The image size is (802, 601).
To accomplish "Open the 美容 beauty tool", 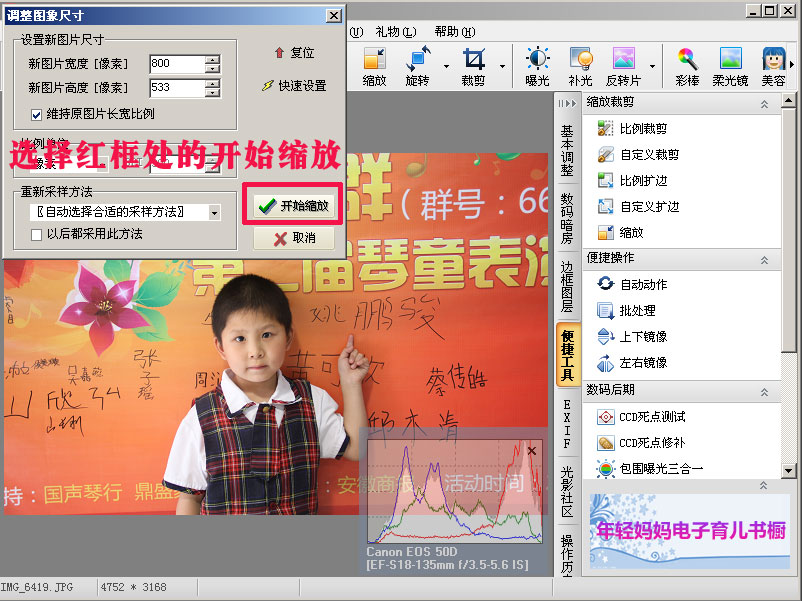I will (x=773, y=66).
